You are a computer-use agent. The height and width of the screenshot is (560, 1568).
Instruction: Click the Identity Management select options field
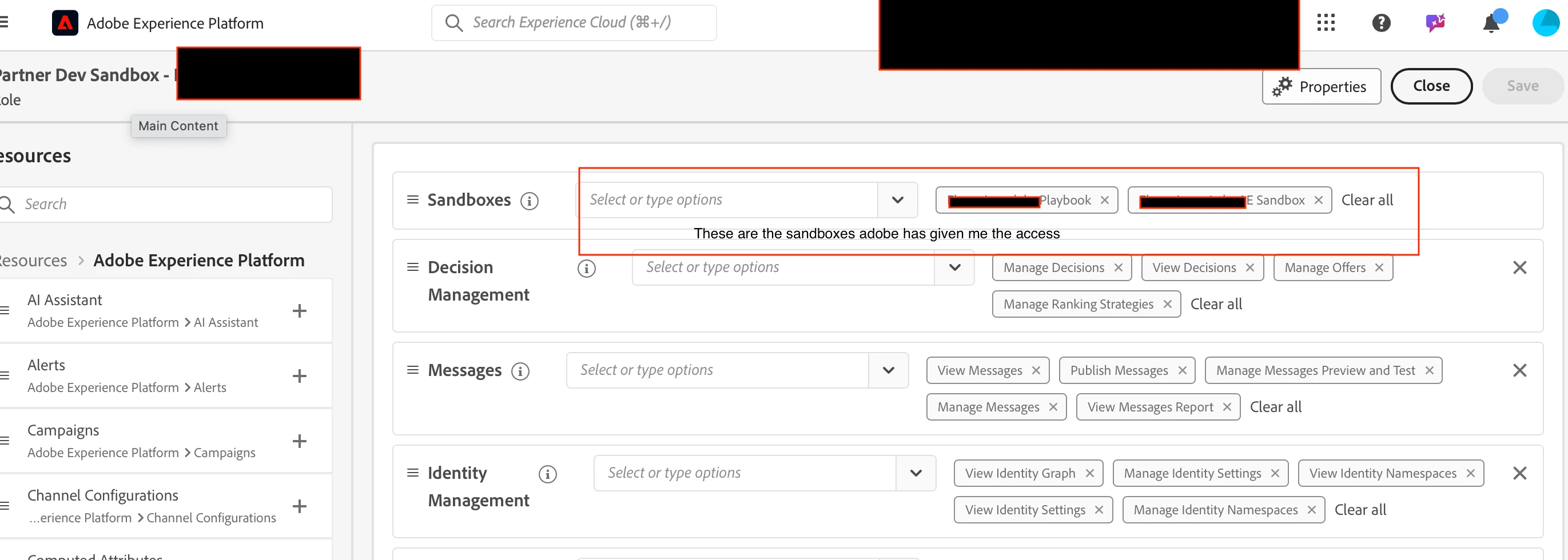click(745, 473)
